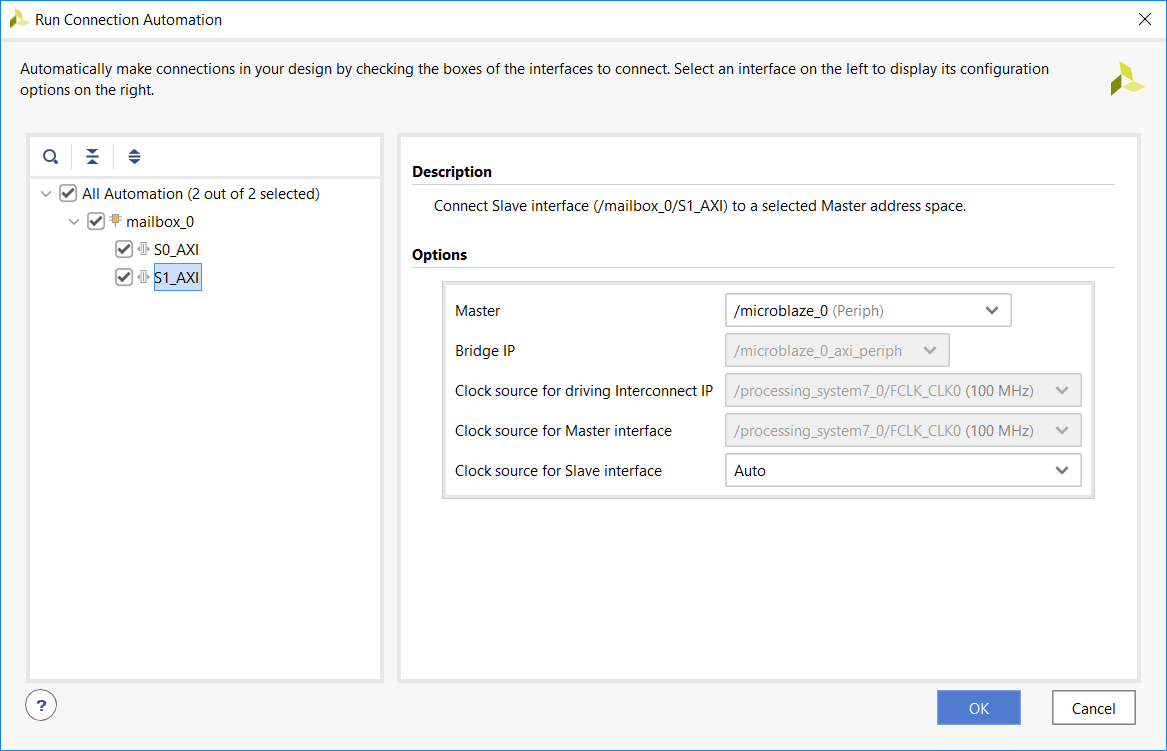Close the Run Connection Automation dialog
This screenshot has width=1167, height=751.
[x=1144, y=19]
